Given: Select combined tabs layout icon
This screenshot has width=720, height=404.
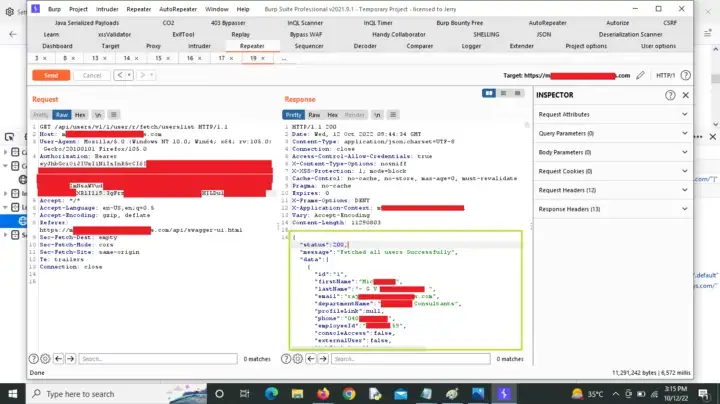Looking at the screenshot, I should [518, 93].
